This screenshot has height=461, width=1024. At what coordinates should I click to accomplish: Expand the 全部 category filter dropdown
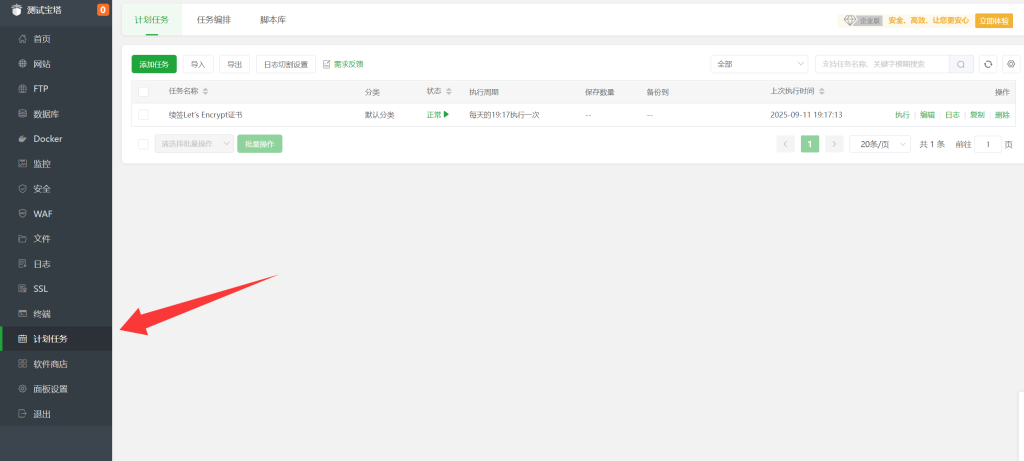(758, 64)
